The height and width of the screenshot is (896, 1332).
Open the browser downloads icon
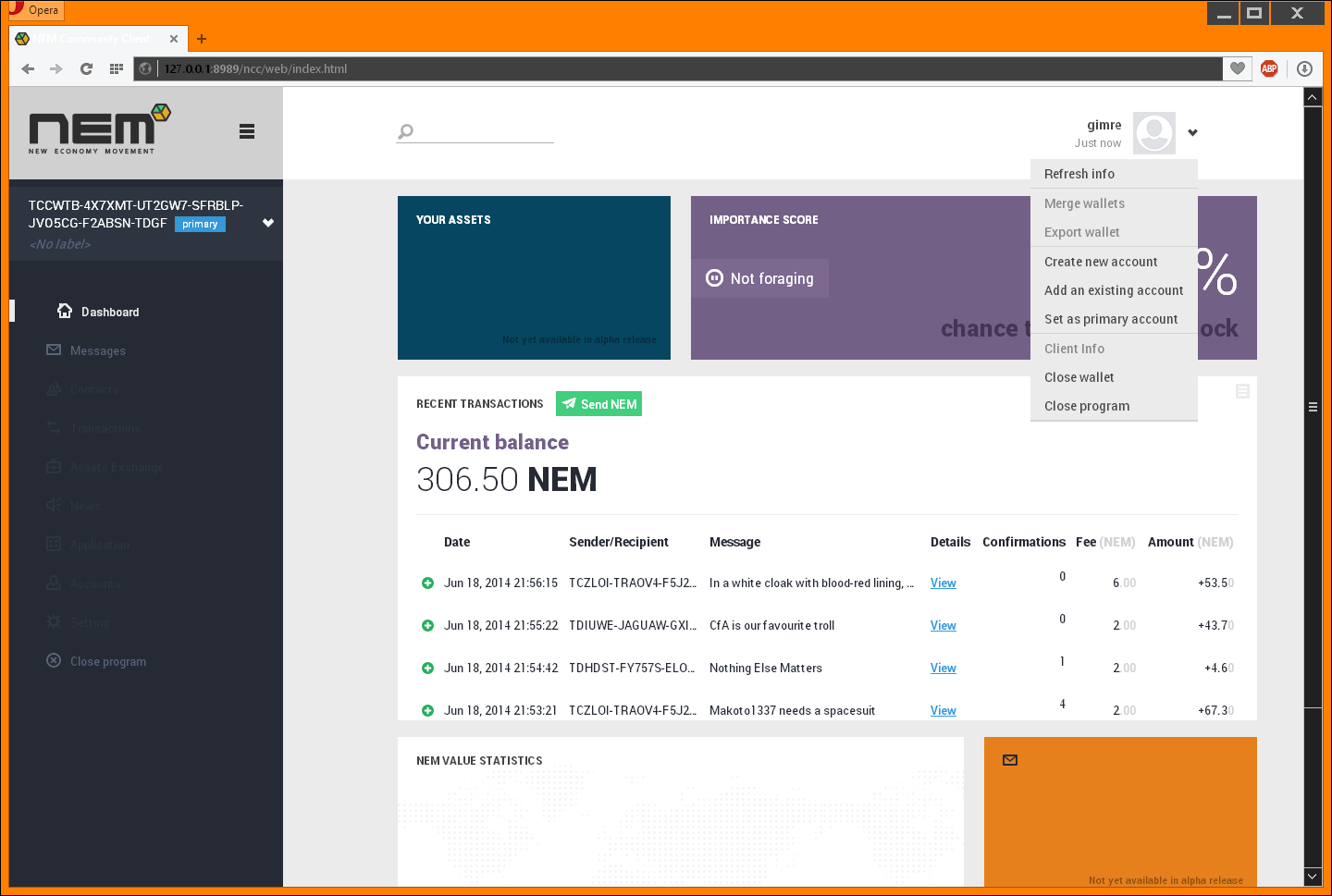[1304, 68]
